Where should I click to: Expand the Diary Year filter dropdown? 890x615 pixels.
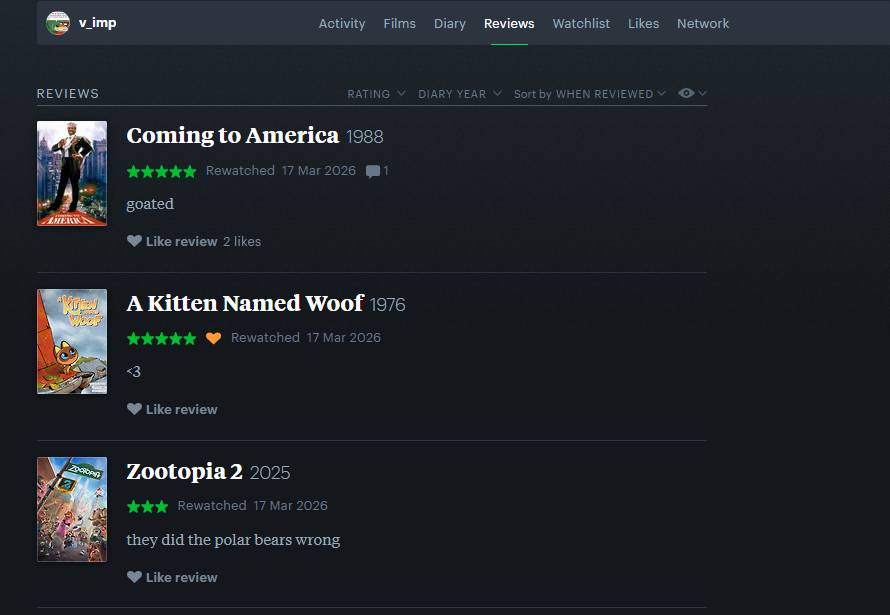click(x=460, y=94)
